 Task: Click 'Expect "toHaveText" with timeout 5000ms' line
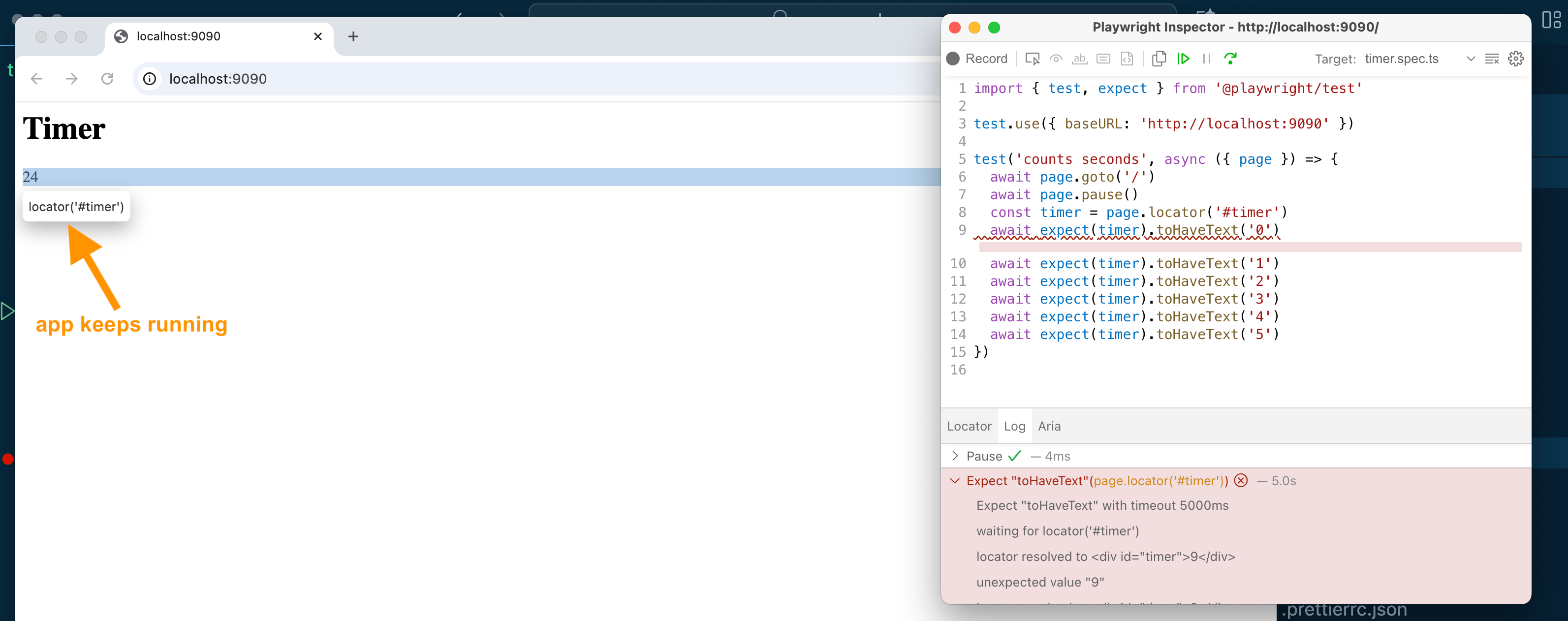coord(1102,505)
